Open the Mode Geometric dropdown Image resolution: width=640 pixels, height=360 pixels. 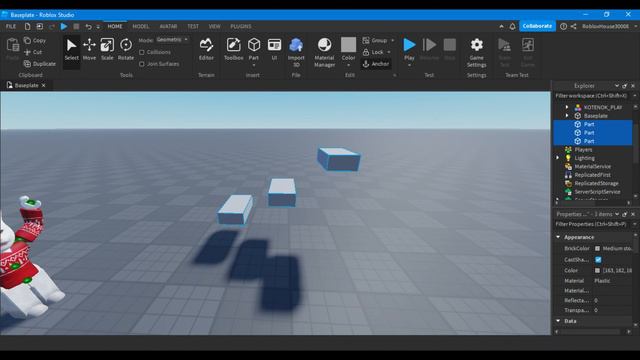pos(173,40)
